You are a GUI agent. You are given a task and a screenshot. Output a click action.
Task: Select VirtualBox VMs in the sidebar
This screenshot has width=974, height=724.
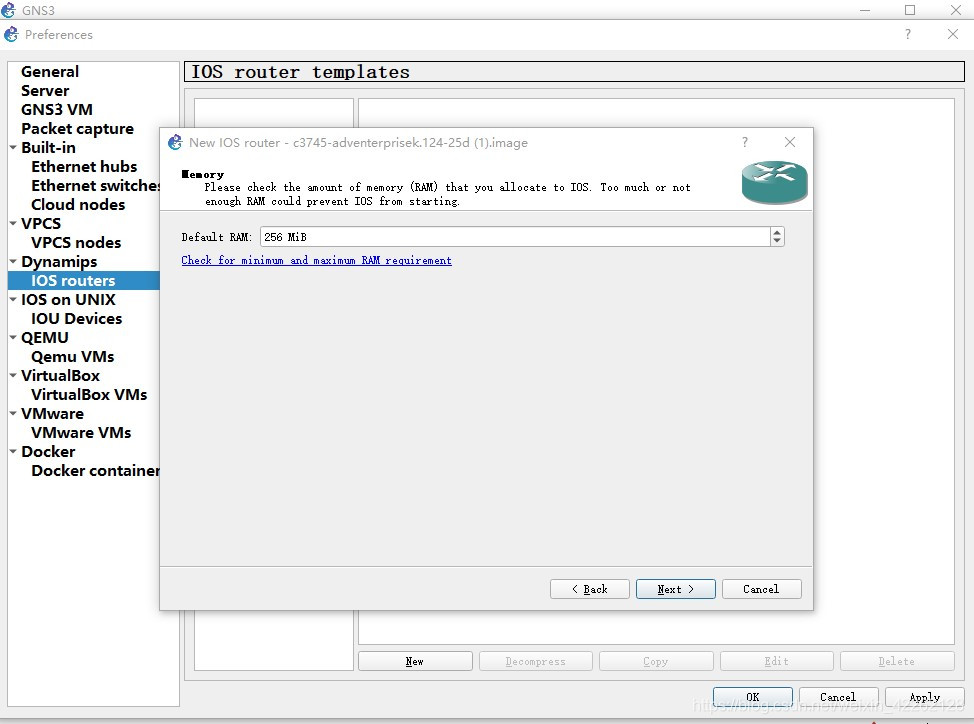tap(89, 394)
